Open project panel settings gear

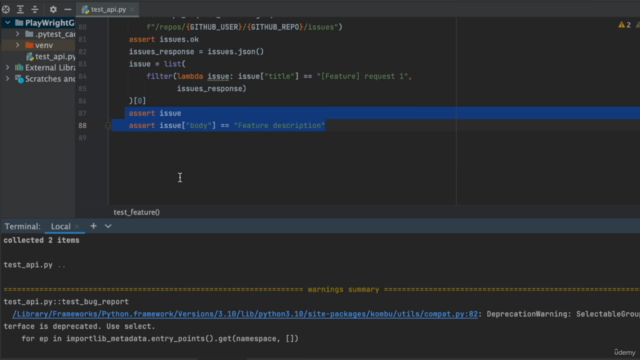coord(53,9)
